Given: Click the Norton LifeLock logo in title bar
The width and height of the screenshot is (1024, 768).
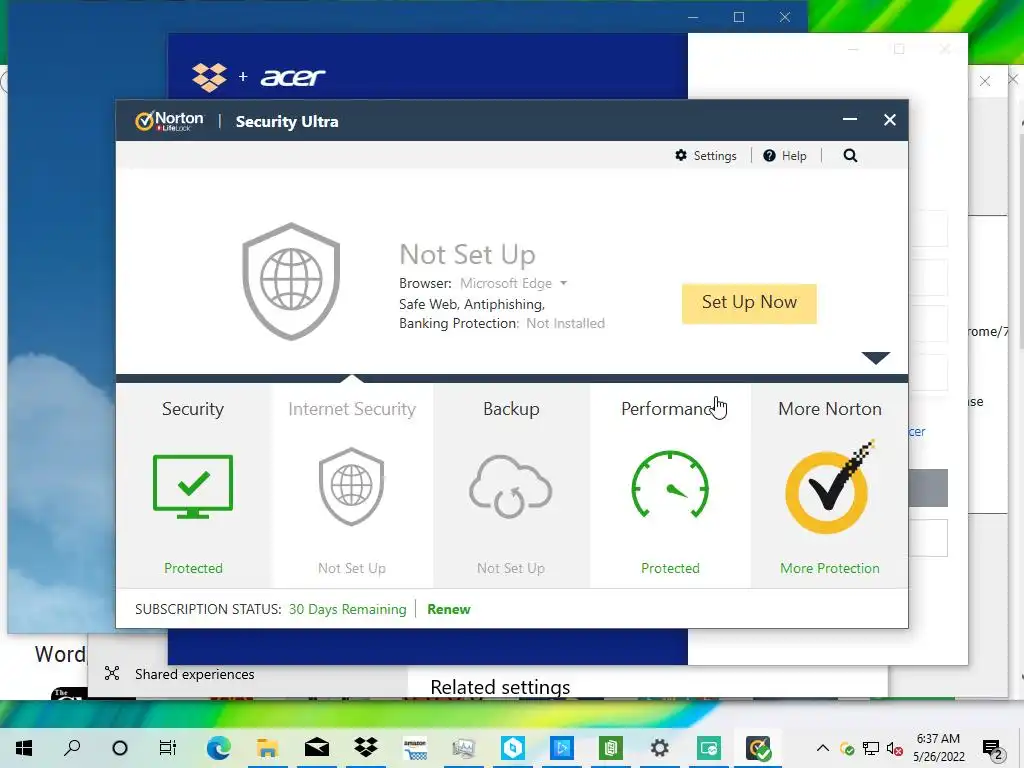Looking at the screenshot, I should click(x=169, y=121).
